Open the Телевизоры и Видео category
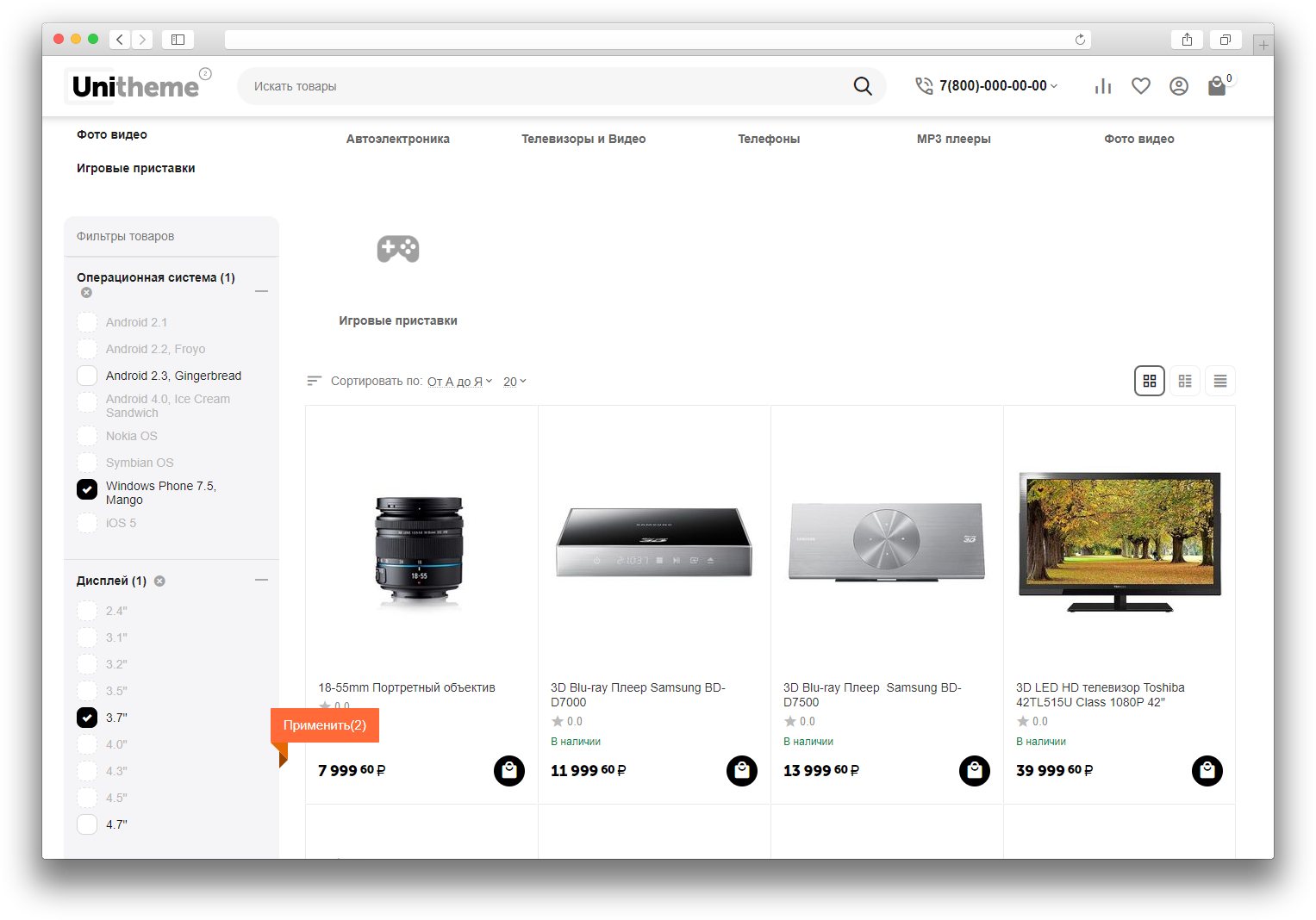 (583, 139)
